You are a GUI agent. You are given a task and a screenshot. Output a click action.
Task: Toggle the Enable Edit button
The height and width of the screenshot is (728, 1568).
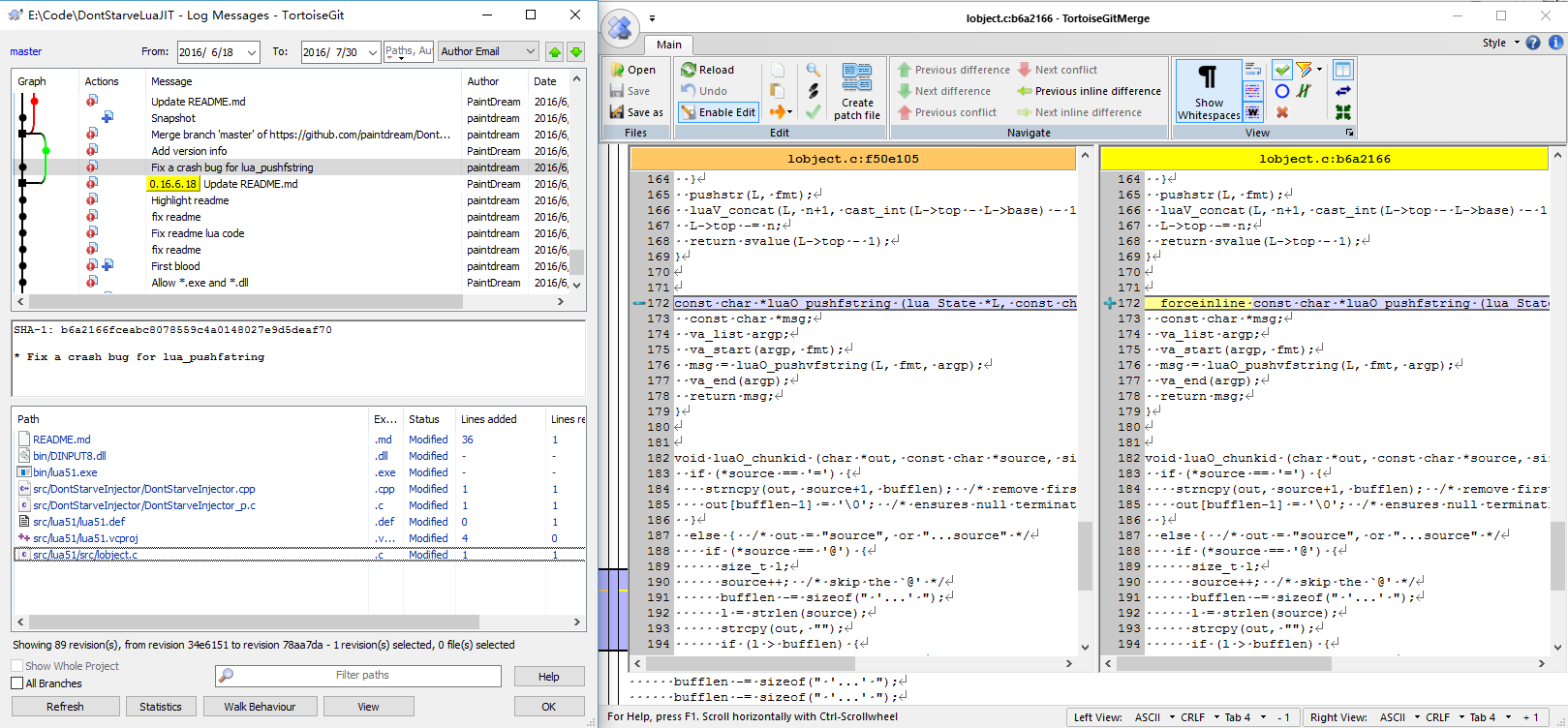pos(718,112)
